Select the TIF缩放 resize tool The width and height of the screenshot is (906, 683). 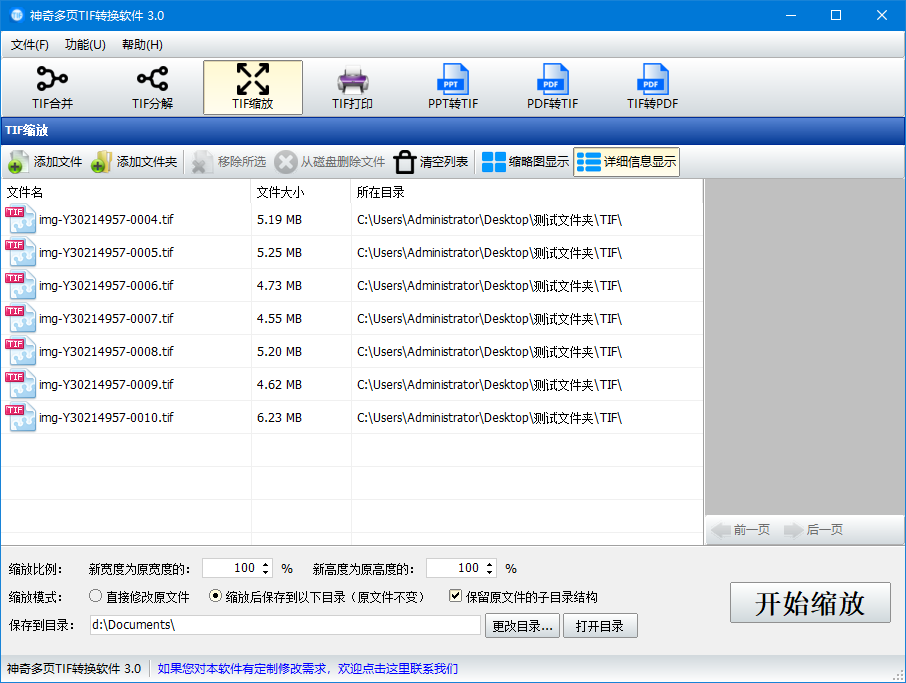click(253, 88)
